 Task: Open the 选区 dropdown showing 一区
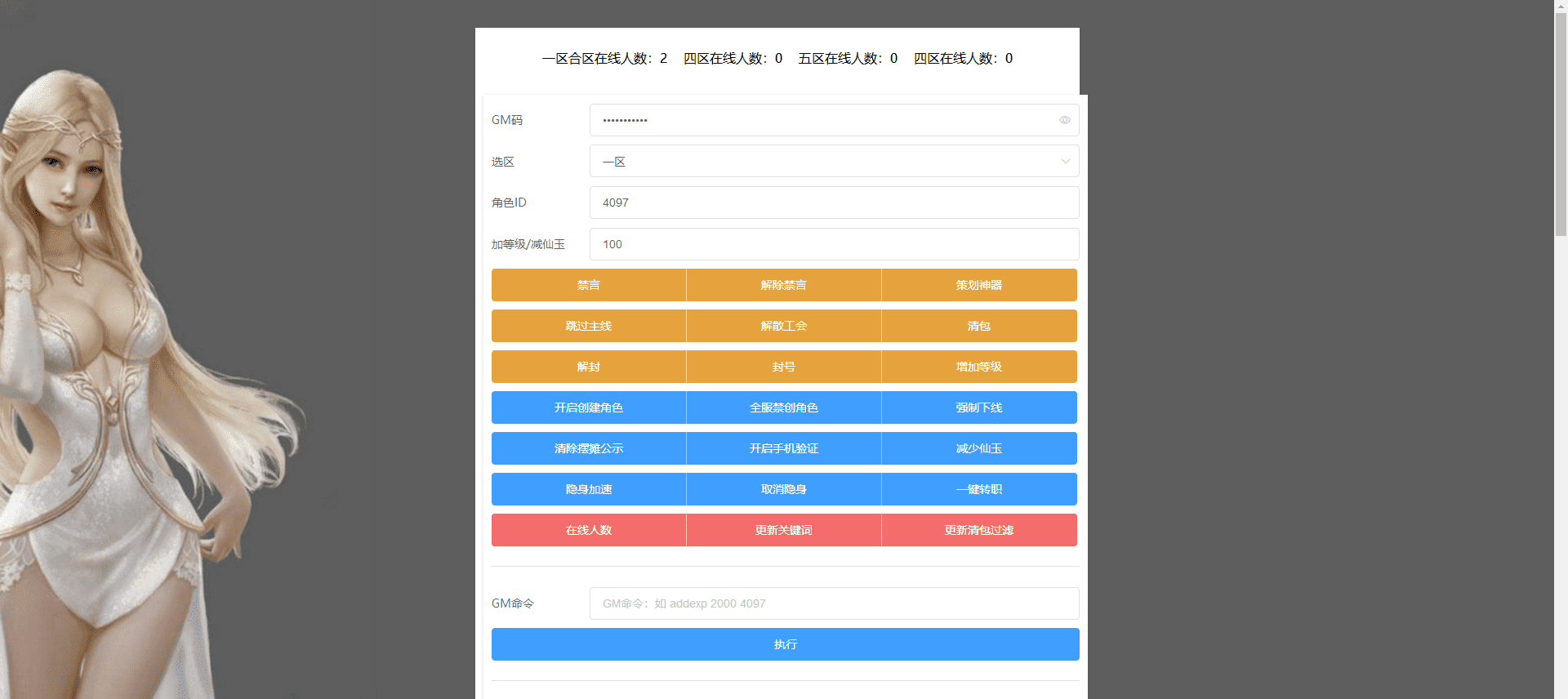834,161
